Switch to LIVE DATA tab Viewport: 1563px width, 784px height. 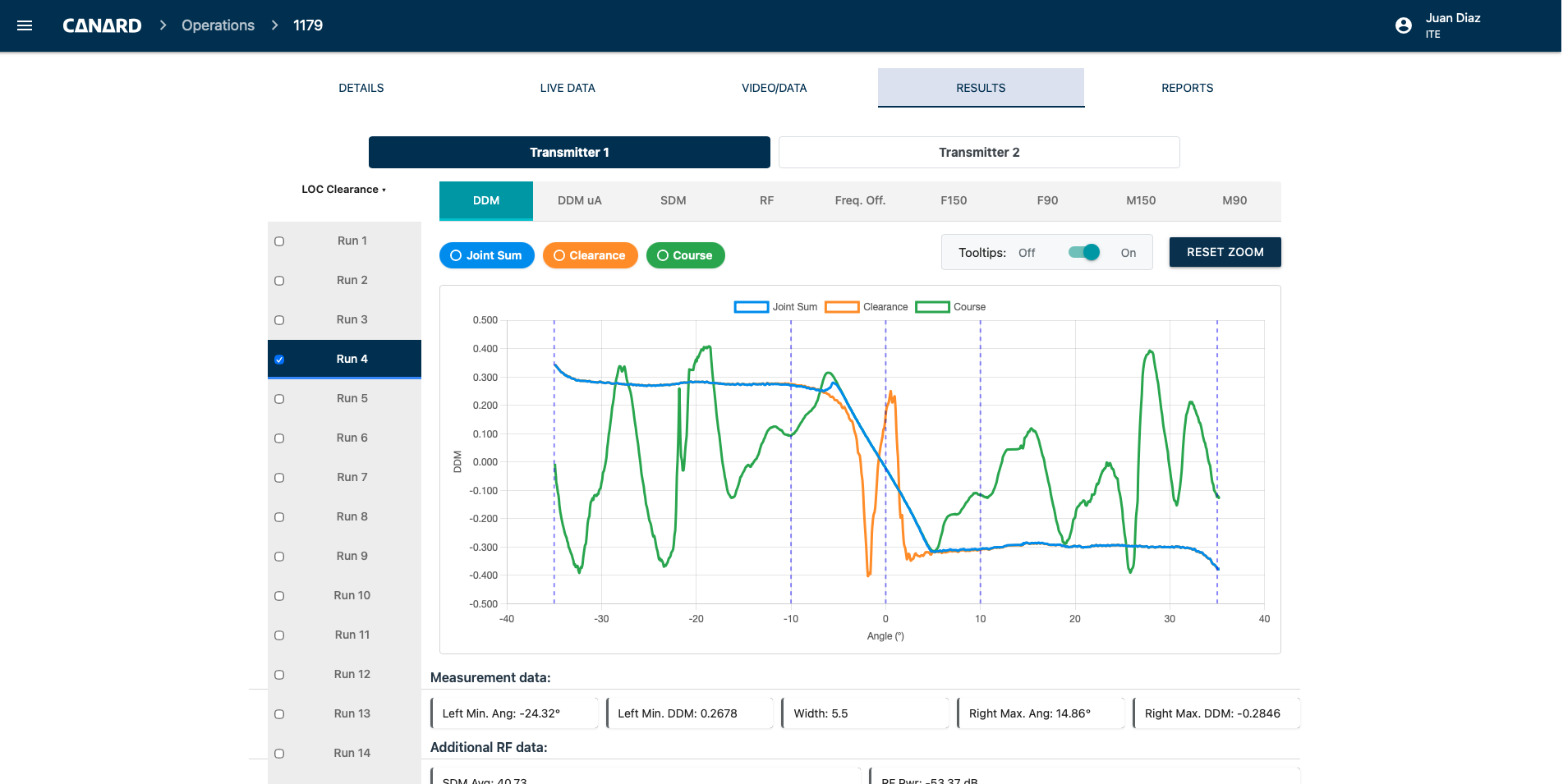pyautogui.click(x=568, y=88)
